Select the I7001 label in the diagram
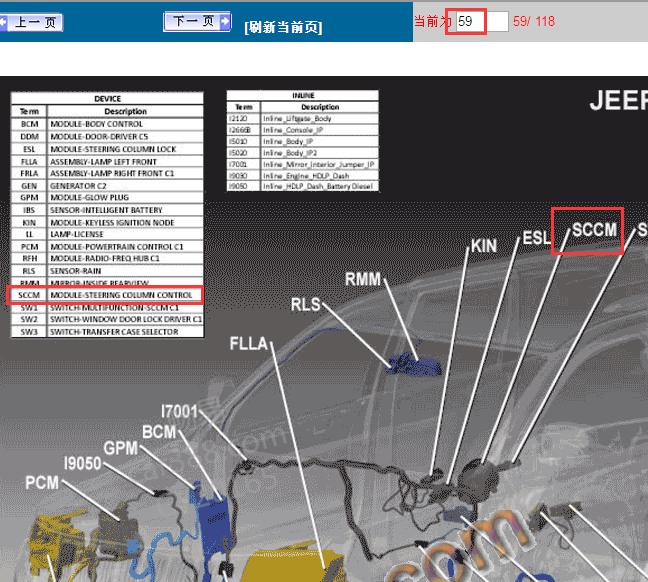This screenshot has width=648, height=582. tap(179, 411)
